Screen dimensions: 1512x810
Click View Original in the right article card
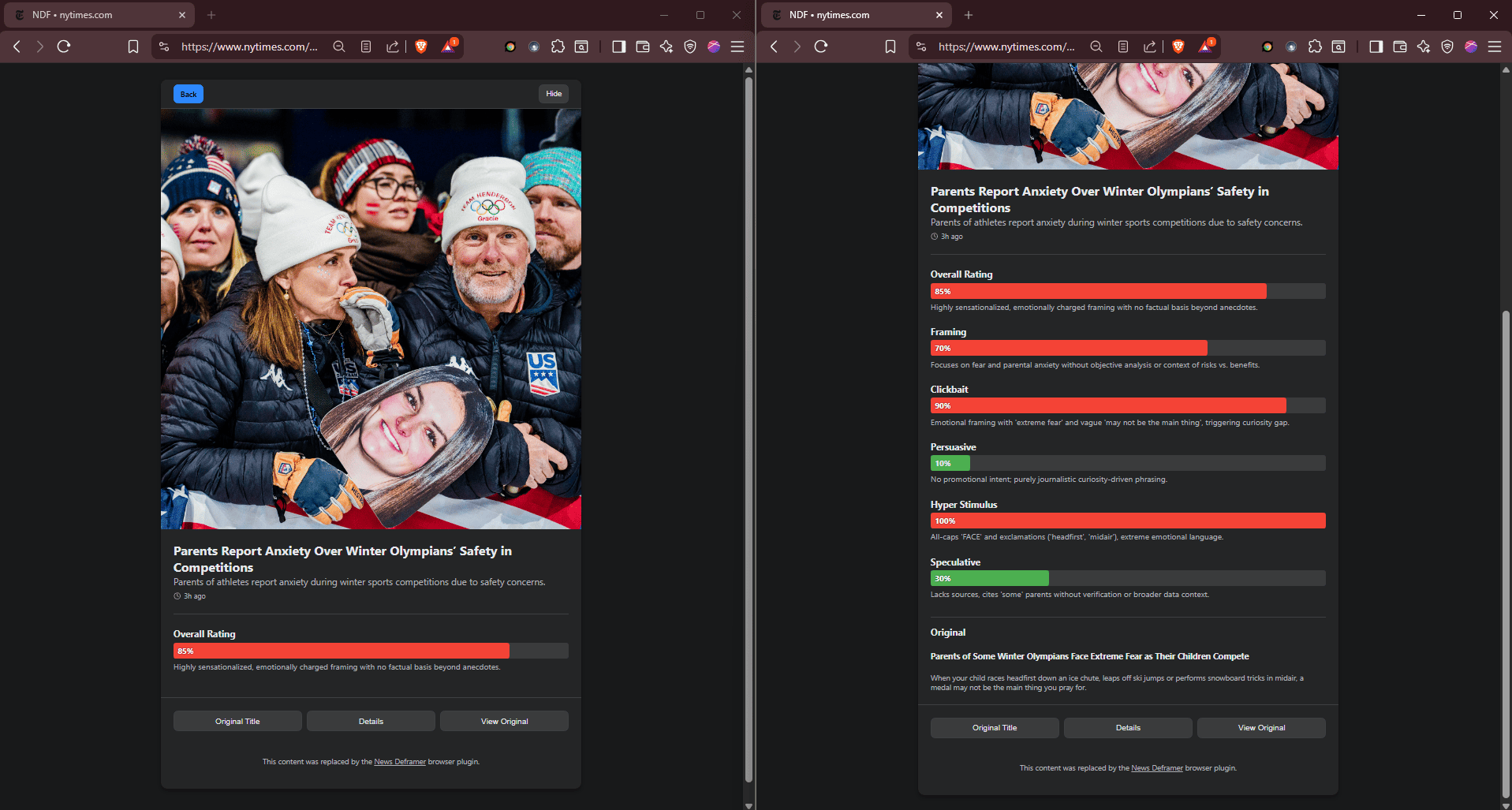click(x=1261, y=728)
